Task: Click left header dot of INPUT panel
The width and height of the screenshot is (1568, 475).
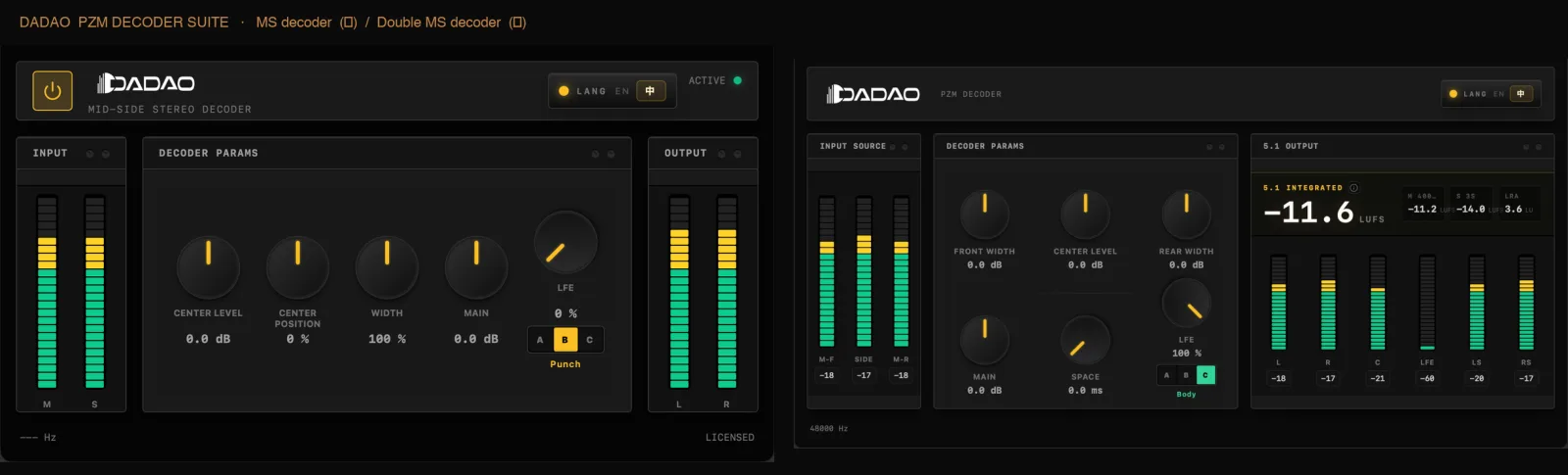Action: tap(90, 154)
